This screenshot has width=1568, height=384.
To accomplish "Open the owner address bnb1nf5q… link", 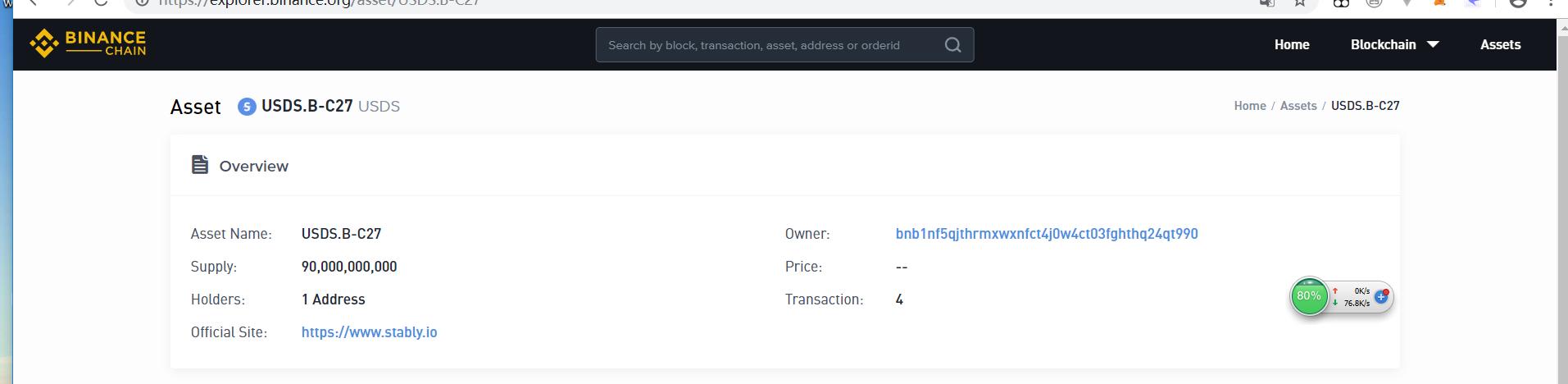I will [x=1046, y=234].
